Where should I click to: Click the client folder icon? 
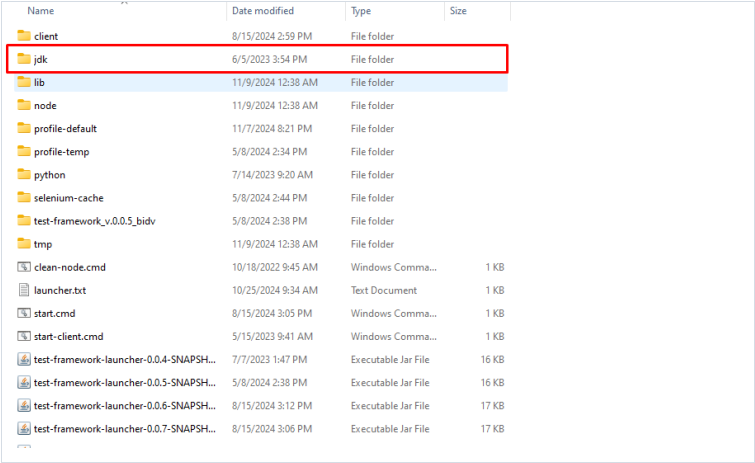click(25, 36)
